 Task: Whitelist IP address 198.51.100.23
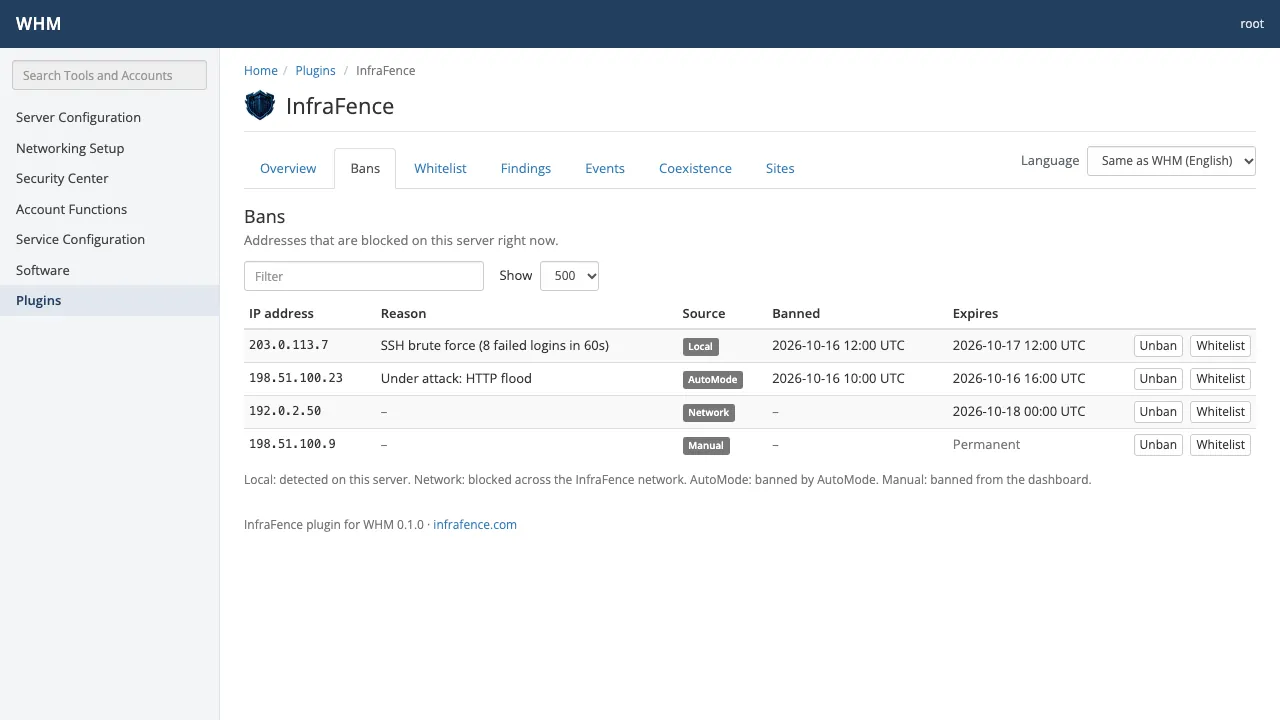coord(1220,379)
